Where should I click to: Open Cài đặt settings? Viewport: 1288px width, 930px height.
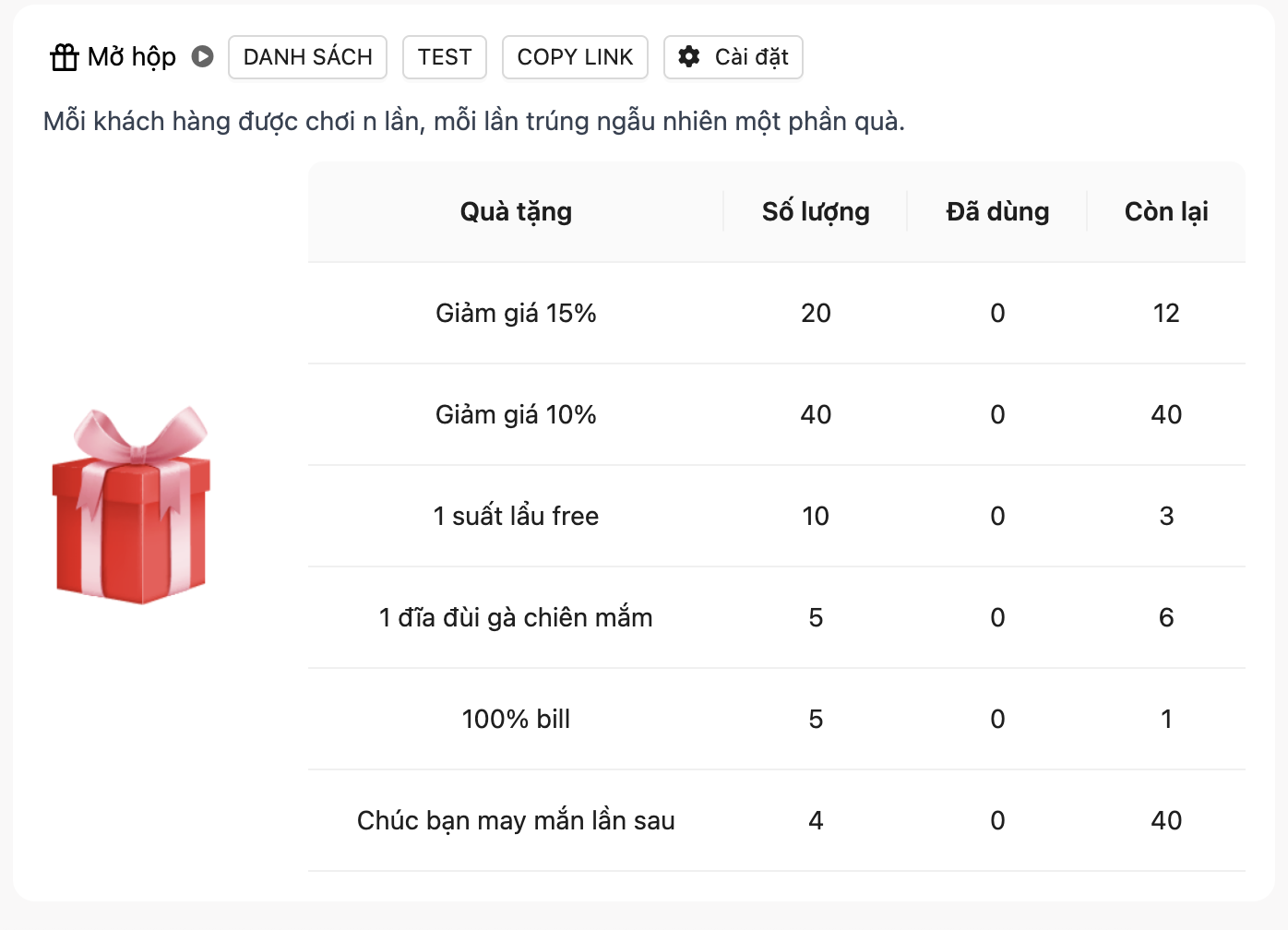point(733,57)
